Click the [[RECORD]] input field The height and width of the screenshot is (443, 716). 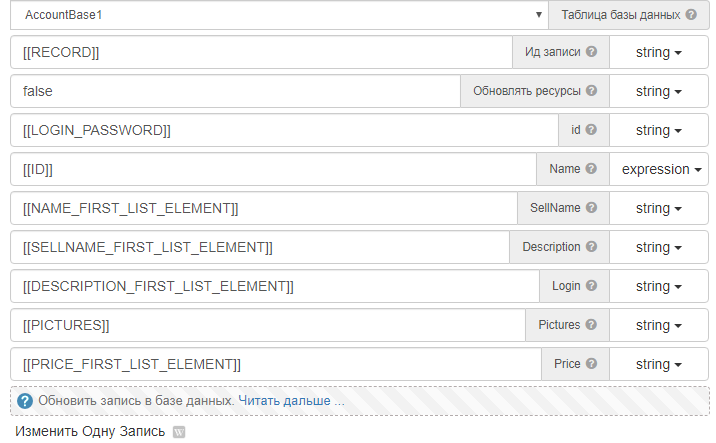coord(260,52)
